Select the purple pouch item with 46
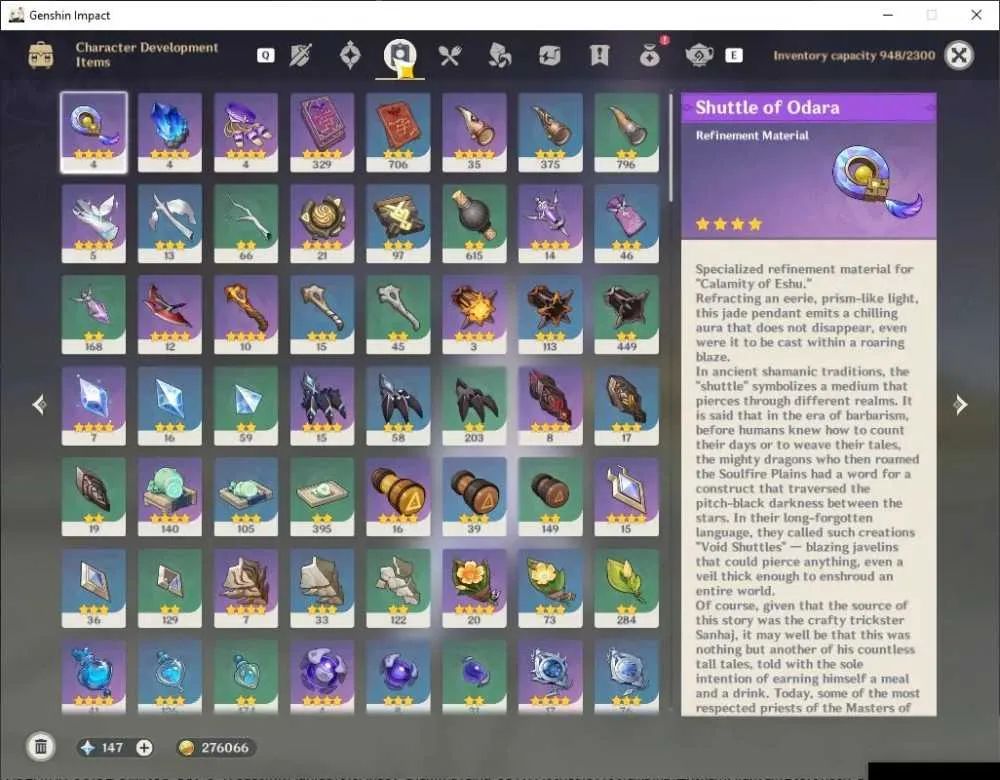 (626, 223)
